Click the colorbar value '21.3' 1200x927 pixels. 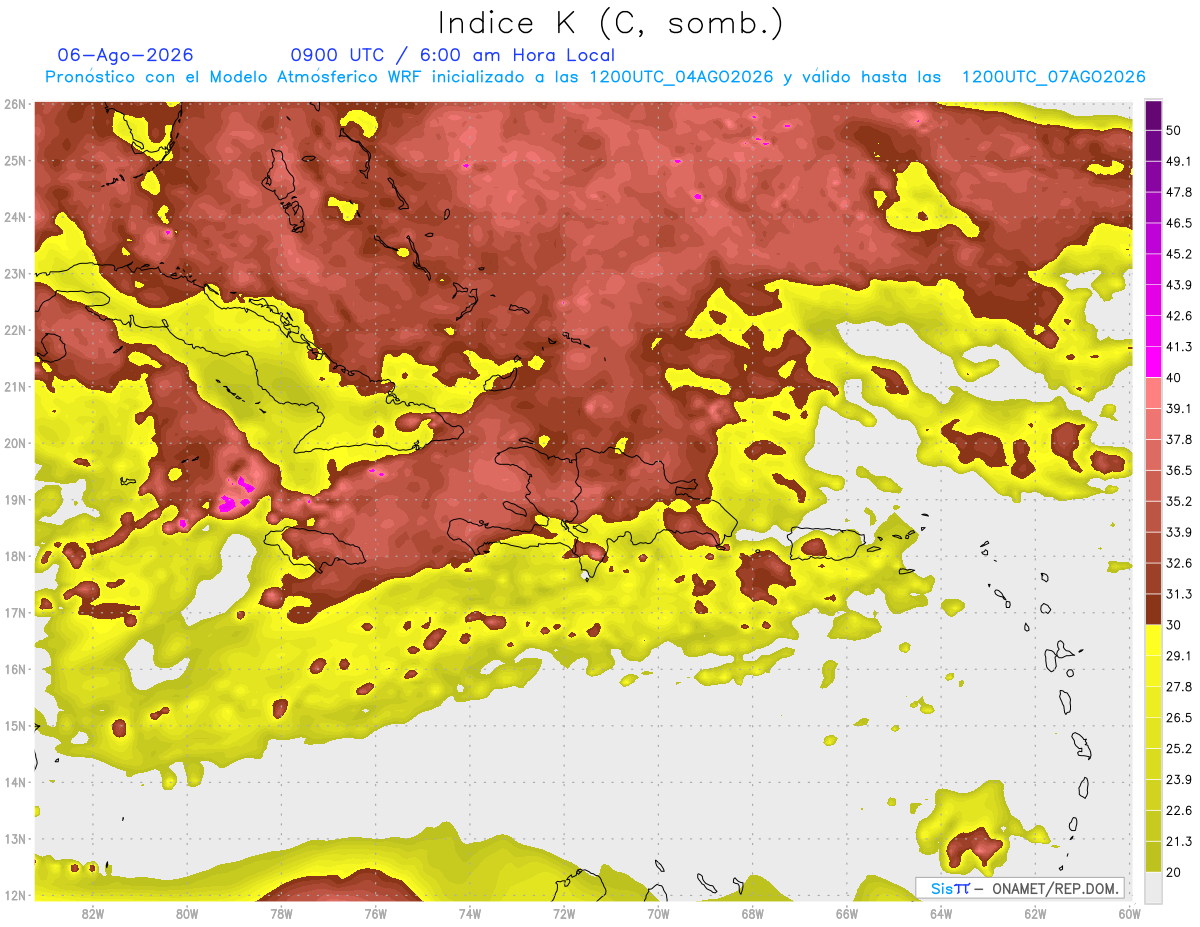(x=1179, y=842)
